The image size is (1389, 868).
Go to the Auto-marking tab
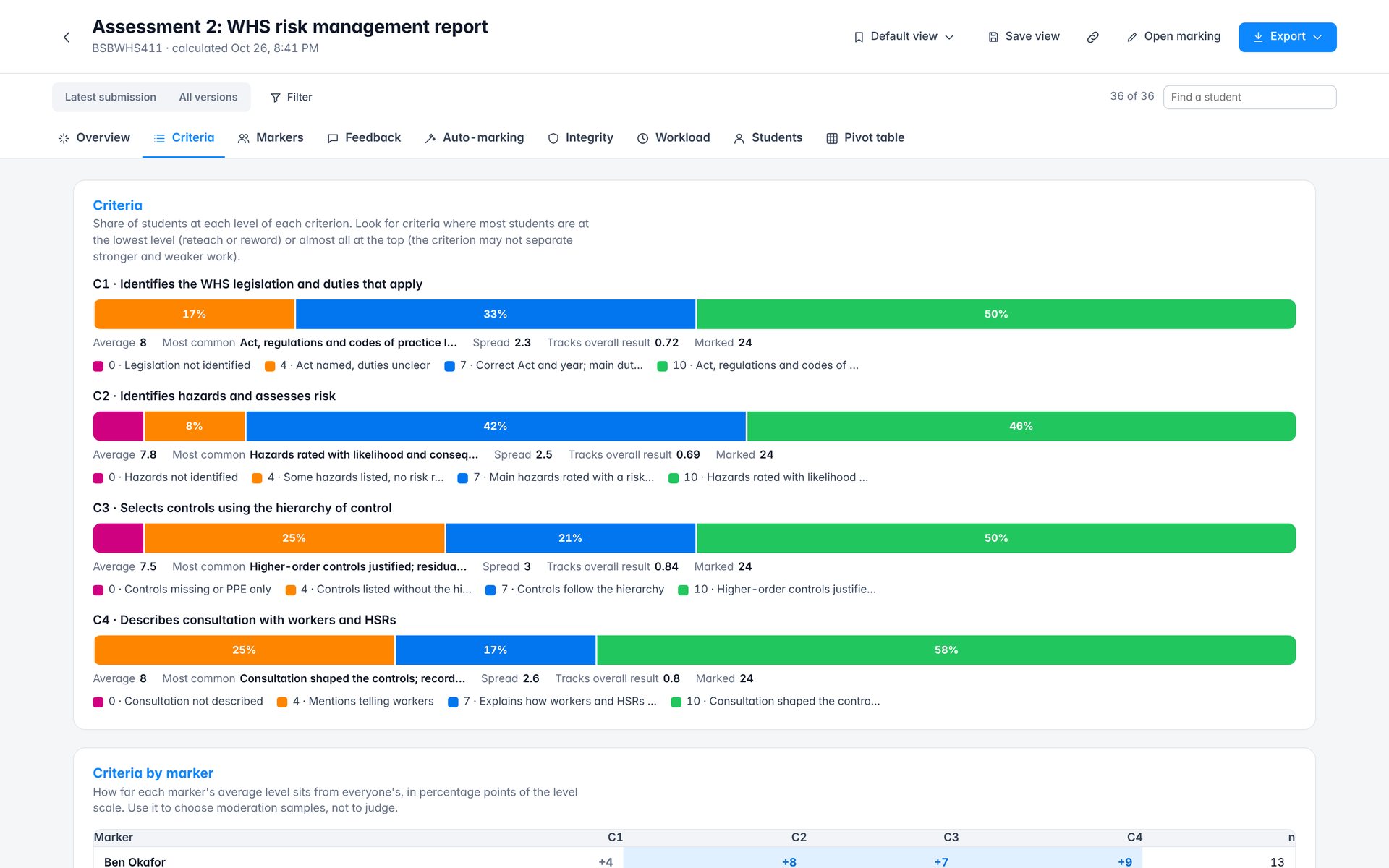[x=475, y=138]
